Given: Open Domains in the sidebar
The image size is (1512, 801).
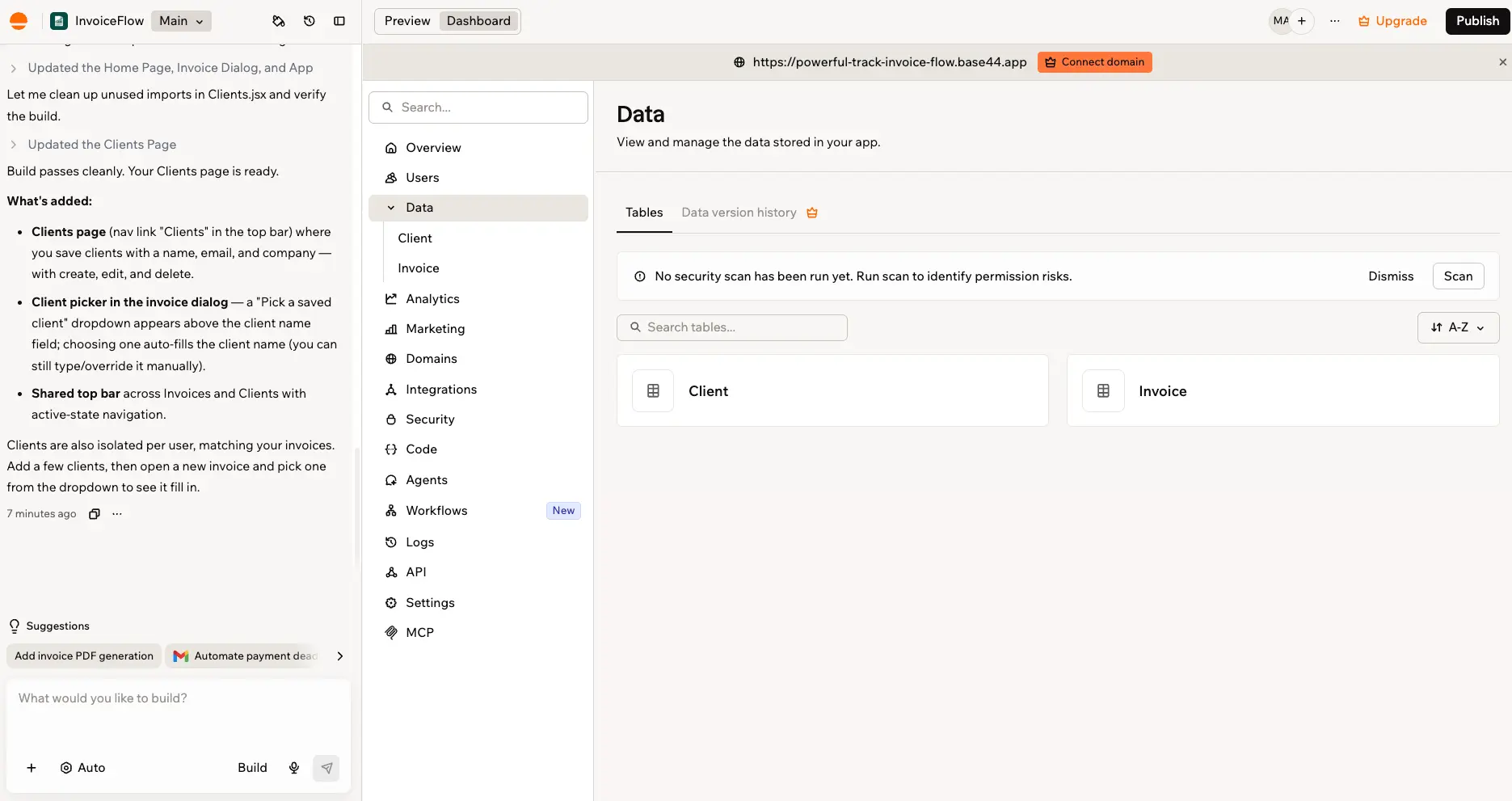Looking at the screenshot, I should 478,359.
